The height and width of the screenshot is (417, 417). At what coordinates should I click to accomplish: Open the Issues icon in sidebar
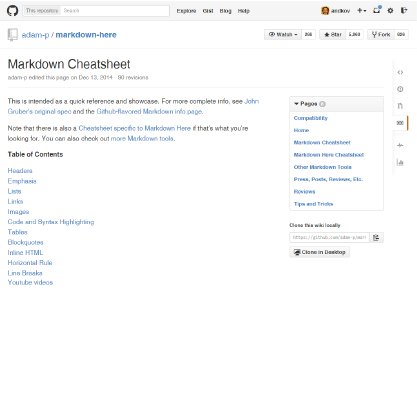click(x=400, y=89)
